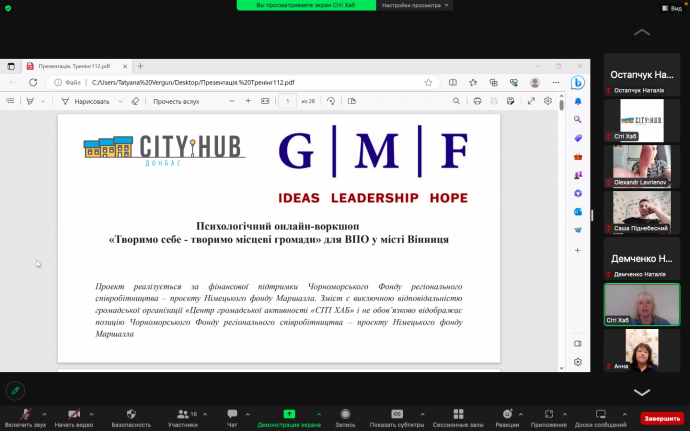Viewport: 690px width, 431px height.
Task: Toggle PDF table of contents icon
Action: [10, 101]
